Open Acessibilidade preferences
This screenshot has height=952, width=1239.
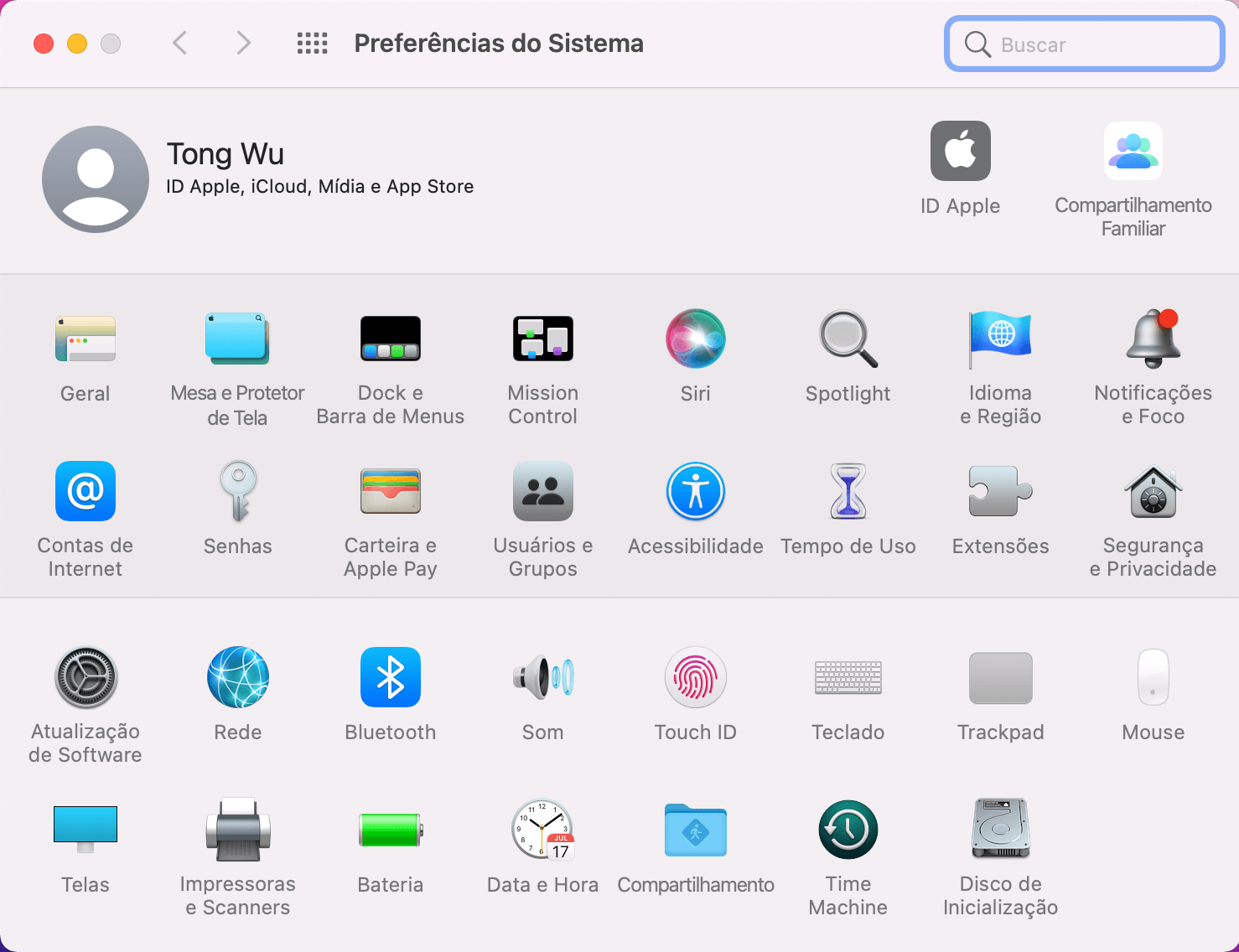(695, 492)
